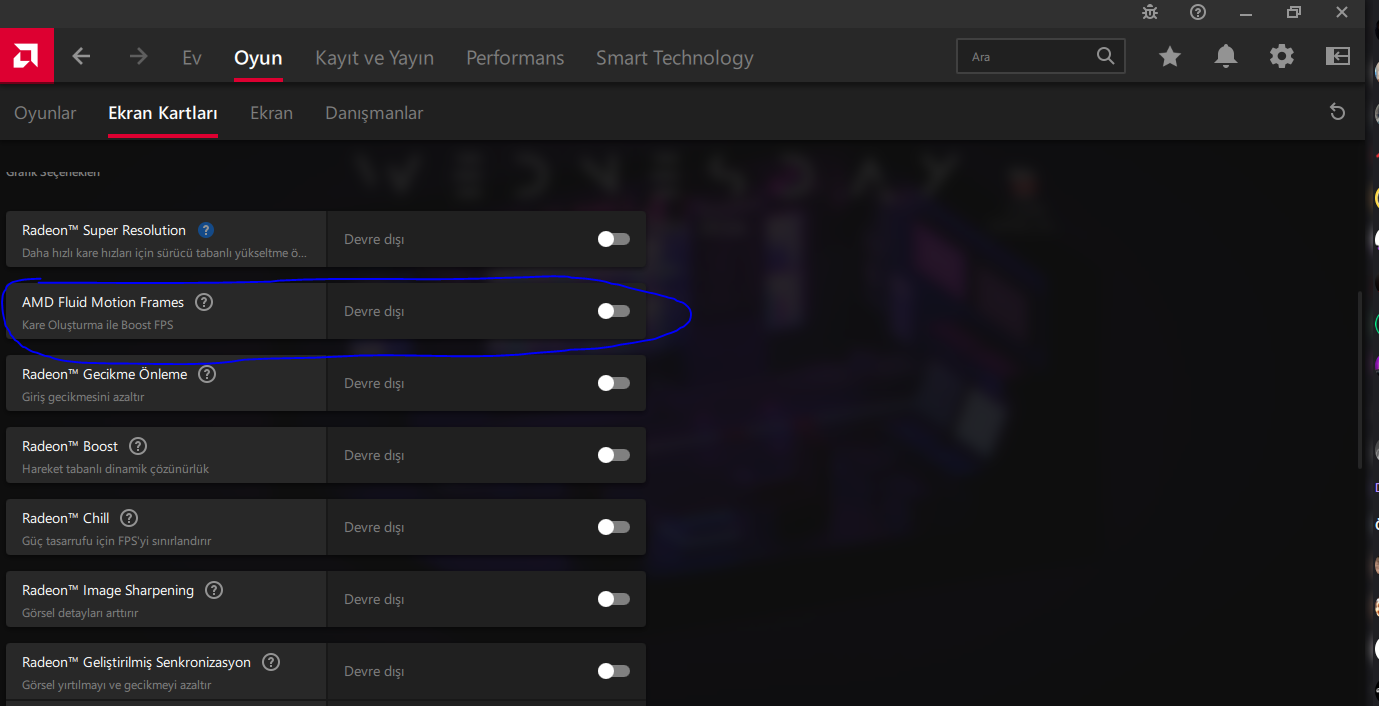Click the reset arrow icon

[1337, 112]
